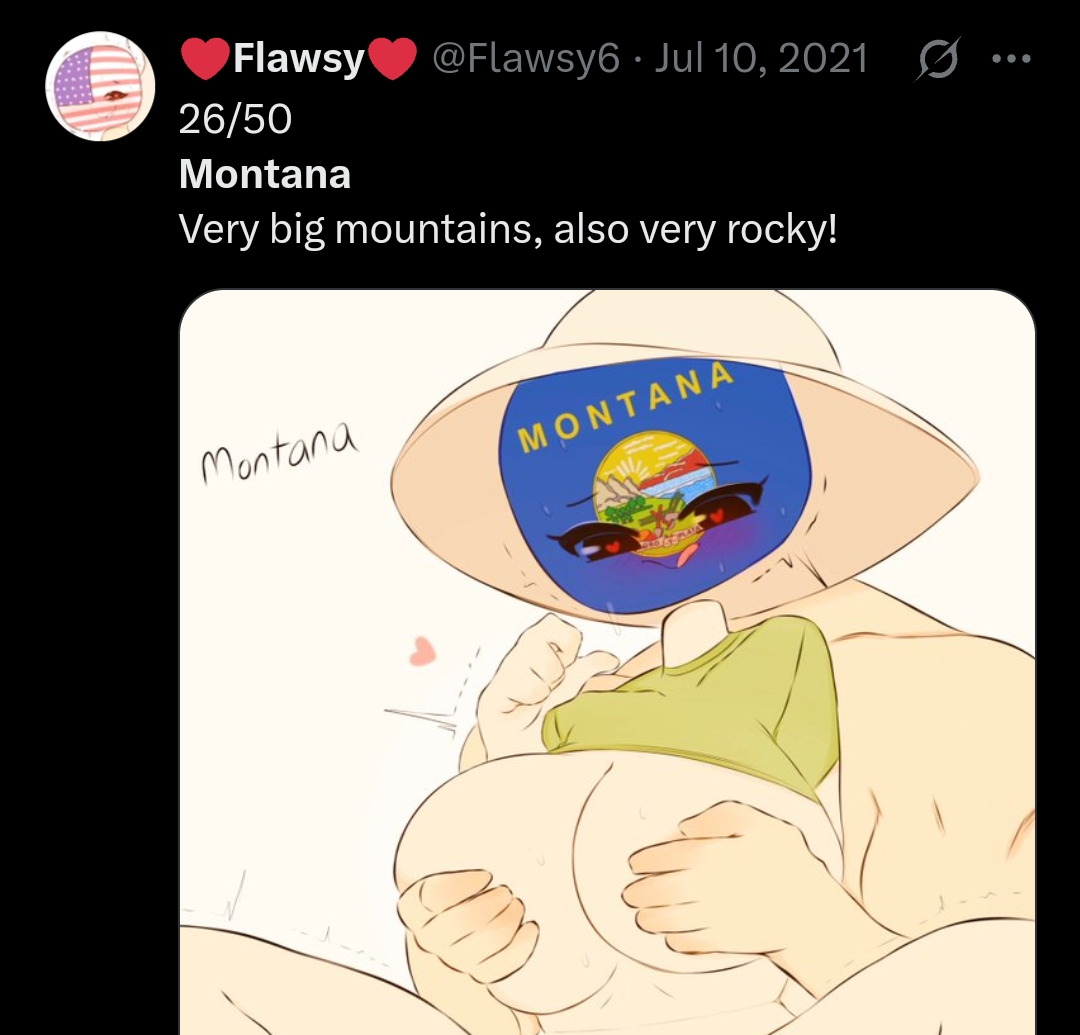Click the dot separator before the date
This screenshot has height=1035, width=1080.
click(x=637, y=60)
